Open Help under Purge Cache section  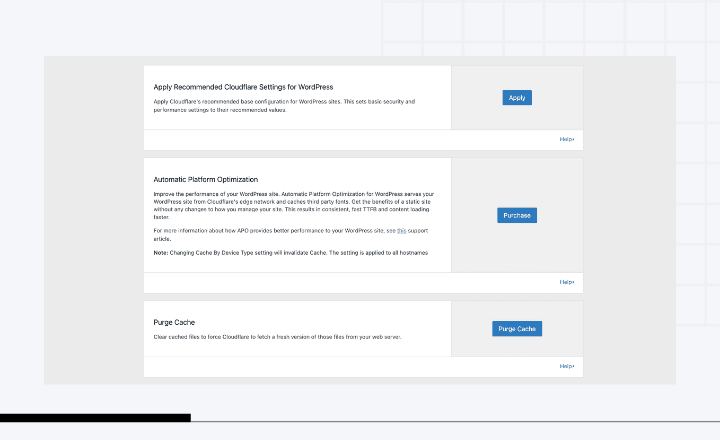click(x=567, y=366)
